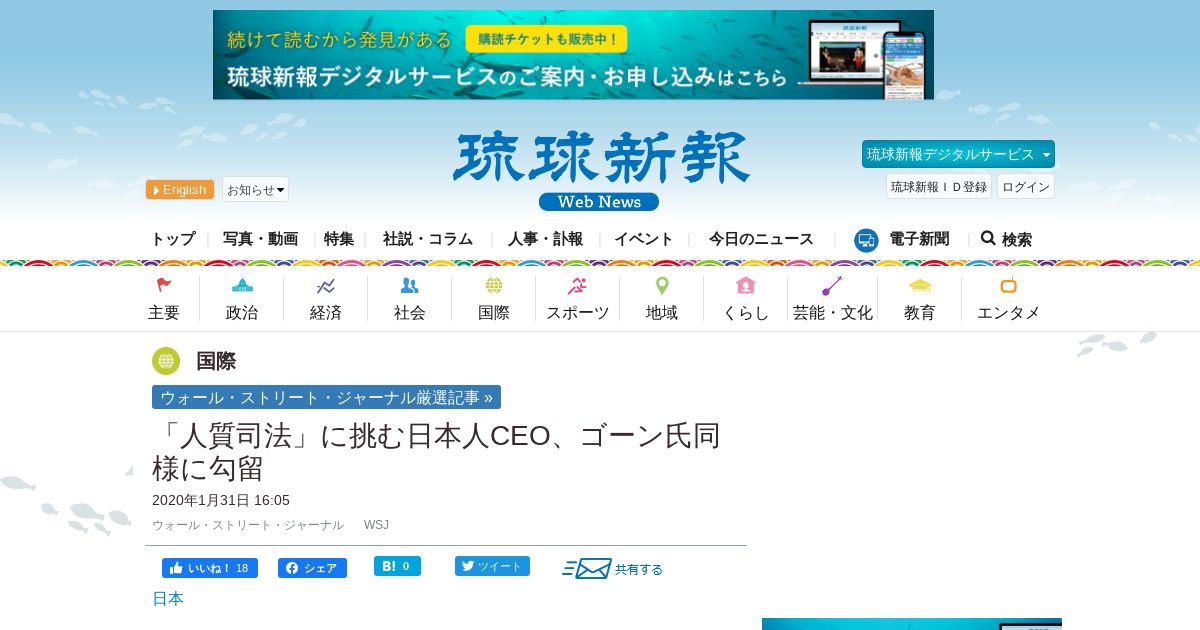Open the 電子新聞 menu text

(x=919, y=239)
